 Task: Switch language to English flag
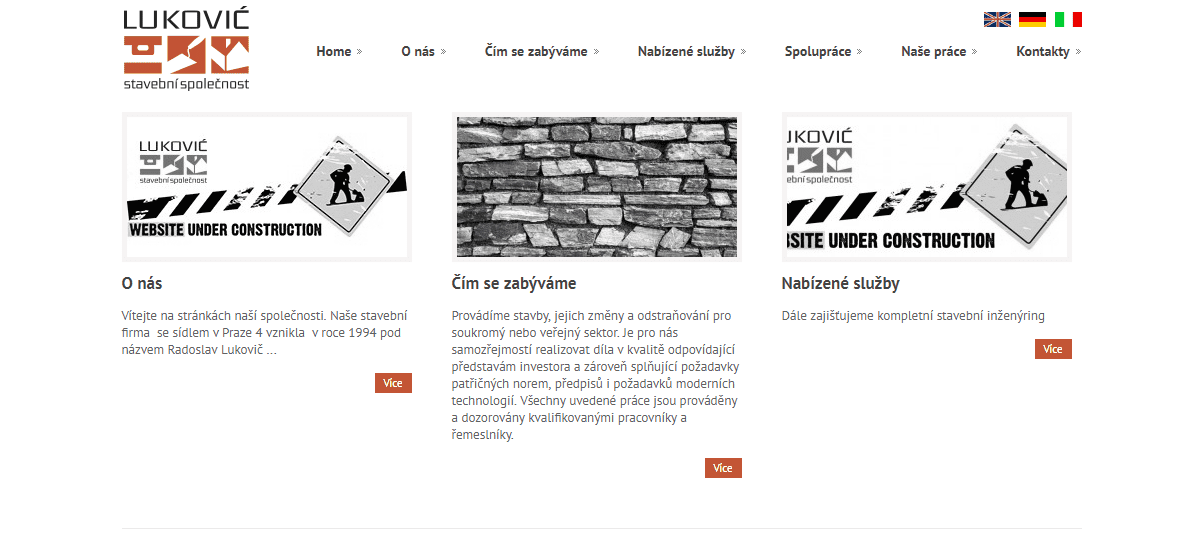pyautogui.click(x=997, y=19)
